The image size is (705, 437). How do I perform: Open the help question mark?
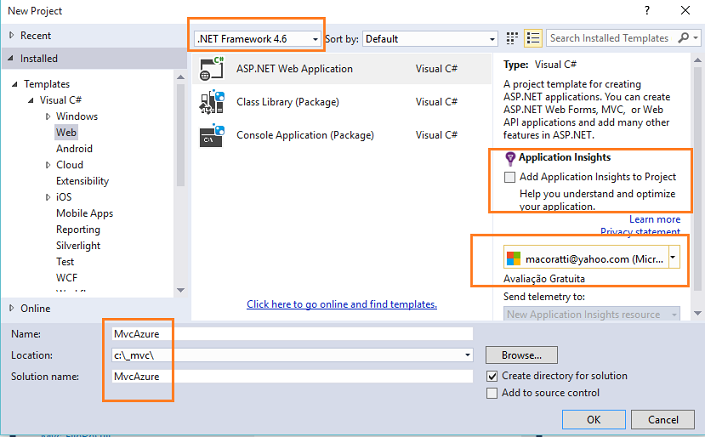tap(647, 10)
